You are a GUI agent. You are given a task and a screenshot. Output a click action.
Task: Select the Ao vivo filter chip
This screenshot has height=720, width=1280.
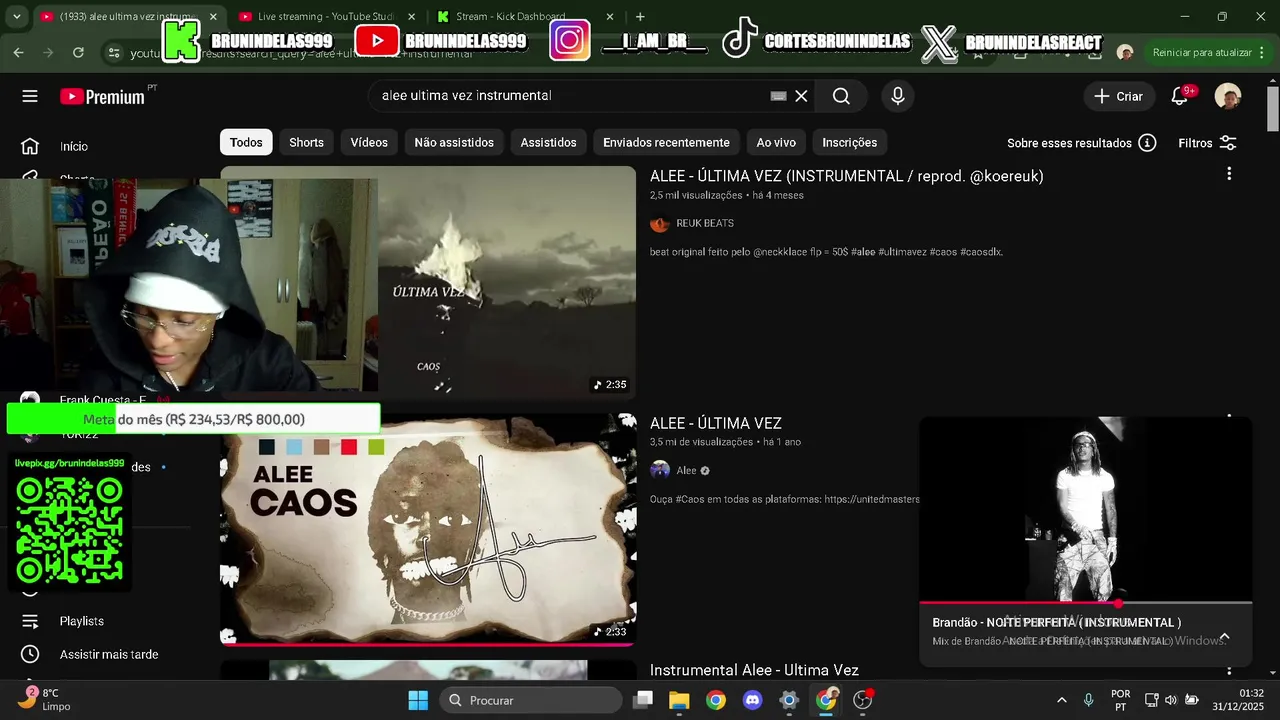pos(776,142)
